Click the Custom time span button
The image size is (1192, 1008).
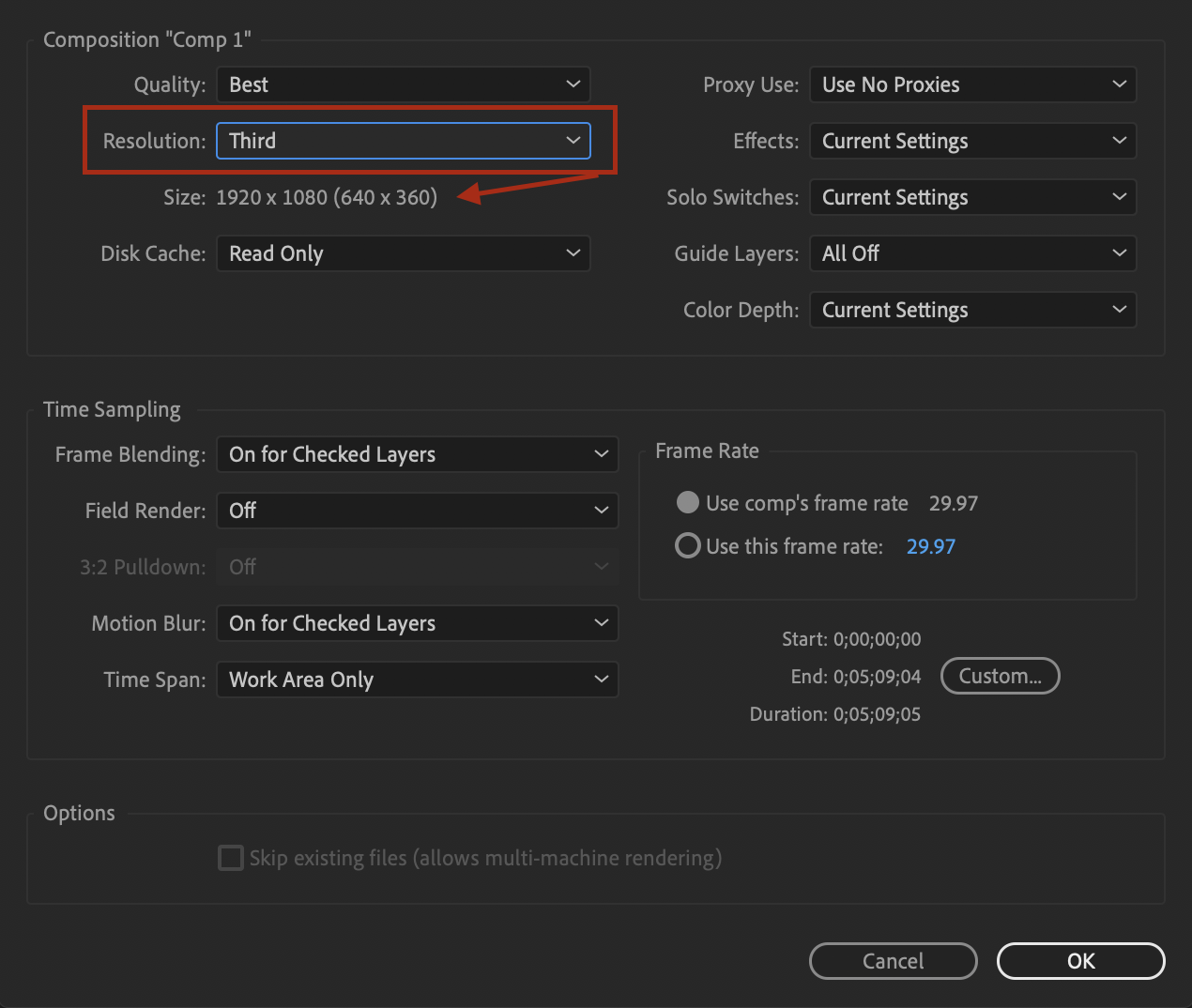pos(1000,676)
